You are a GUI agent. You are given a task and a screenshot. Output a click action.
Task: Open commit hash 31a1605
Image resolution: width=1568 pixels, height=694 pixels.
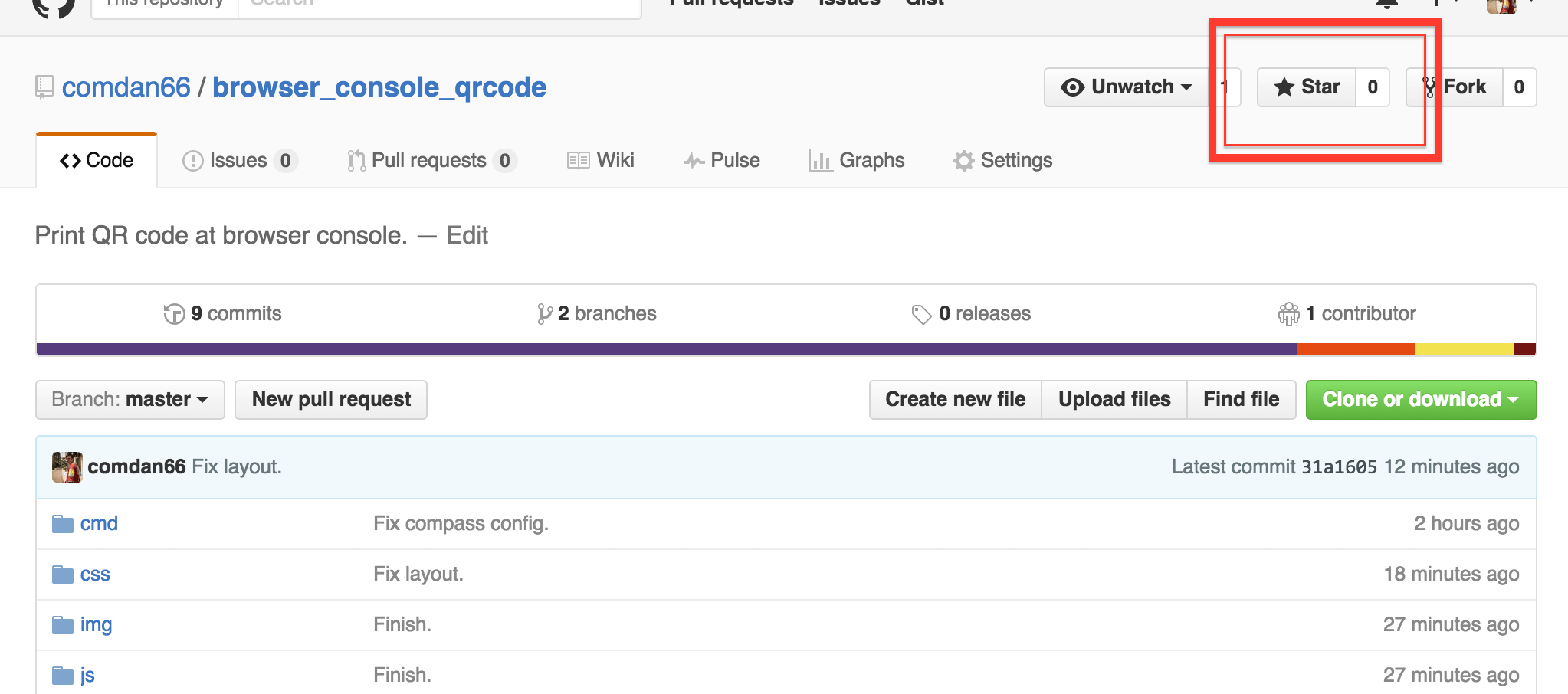pyautogui.click(x=1339, y=466)
